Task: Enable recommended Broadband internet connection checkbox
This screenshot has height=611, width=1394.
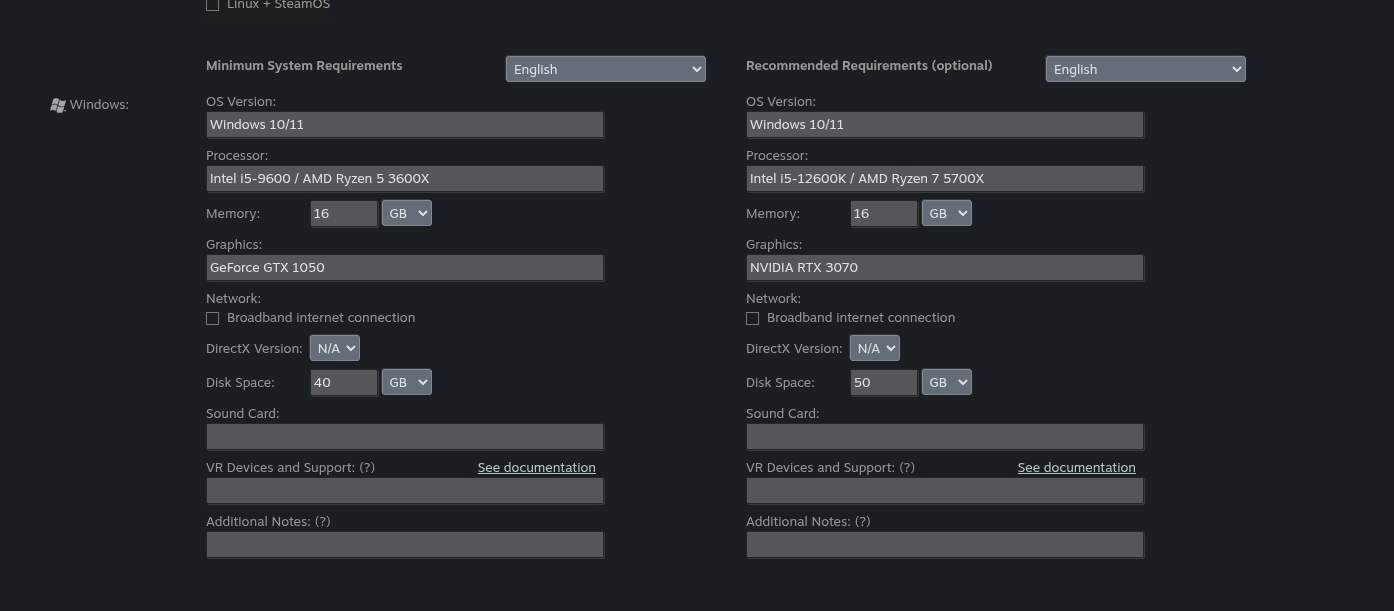Action: (x=752, y=318)
